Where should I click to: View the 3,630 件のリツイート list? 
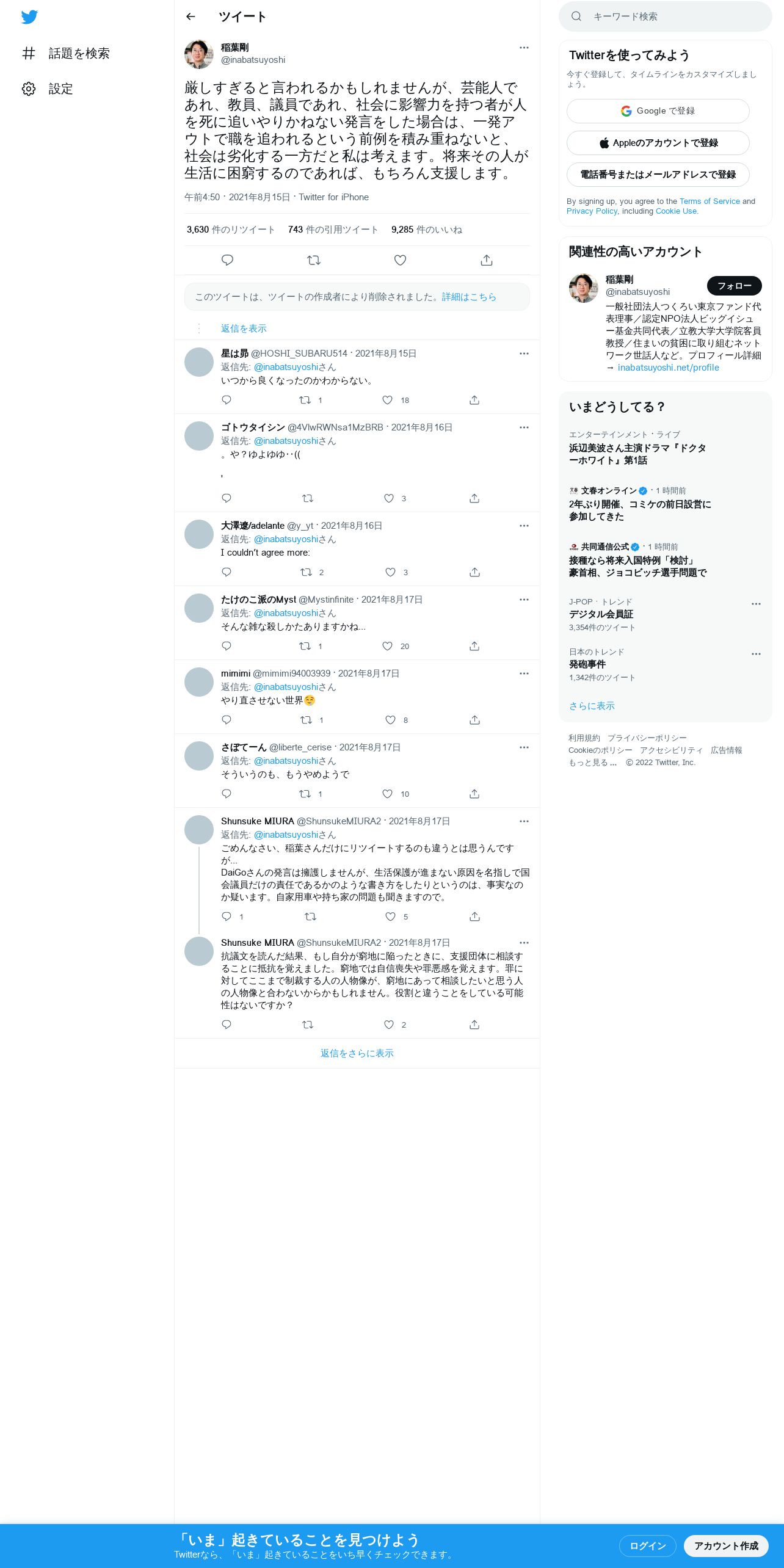tap(231, 230)
